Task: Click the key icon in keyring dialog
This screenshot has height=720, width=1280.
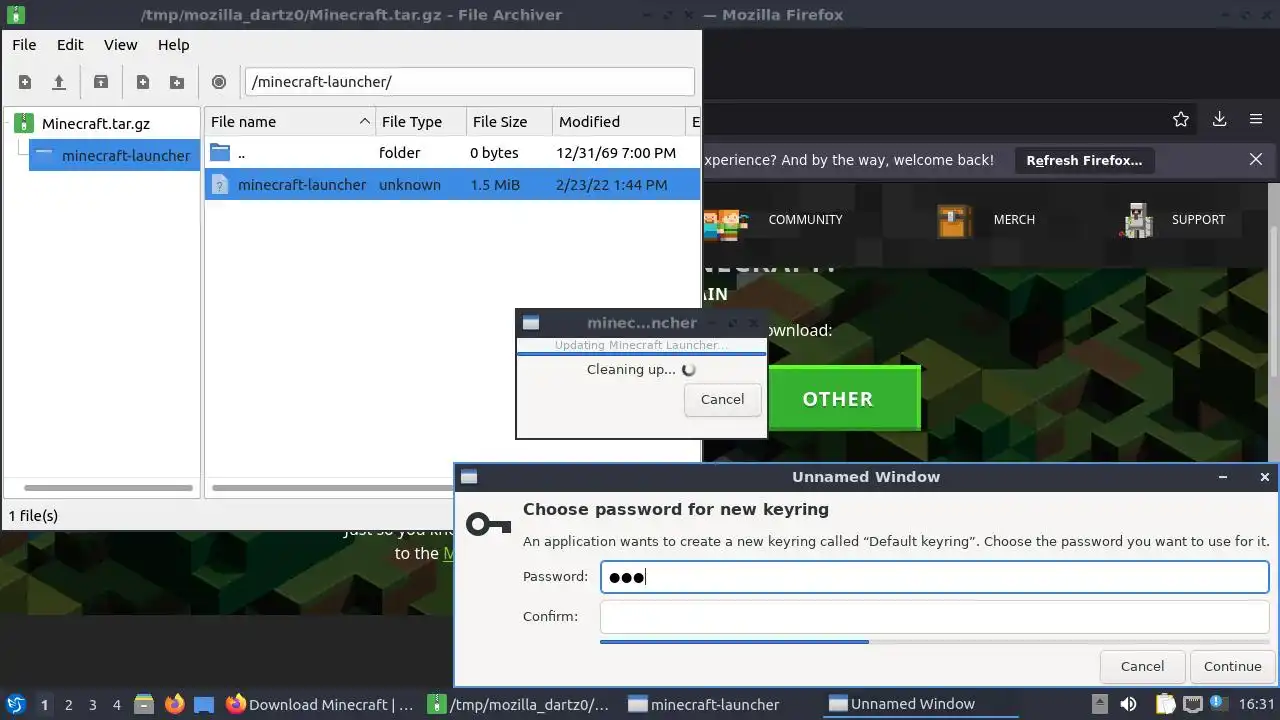Action: 489,524
